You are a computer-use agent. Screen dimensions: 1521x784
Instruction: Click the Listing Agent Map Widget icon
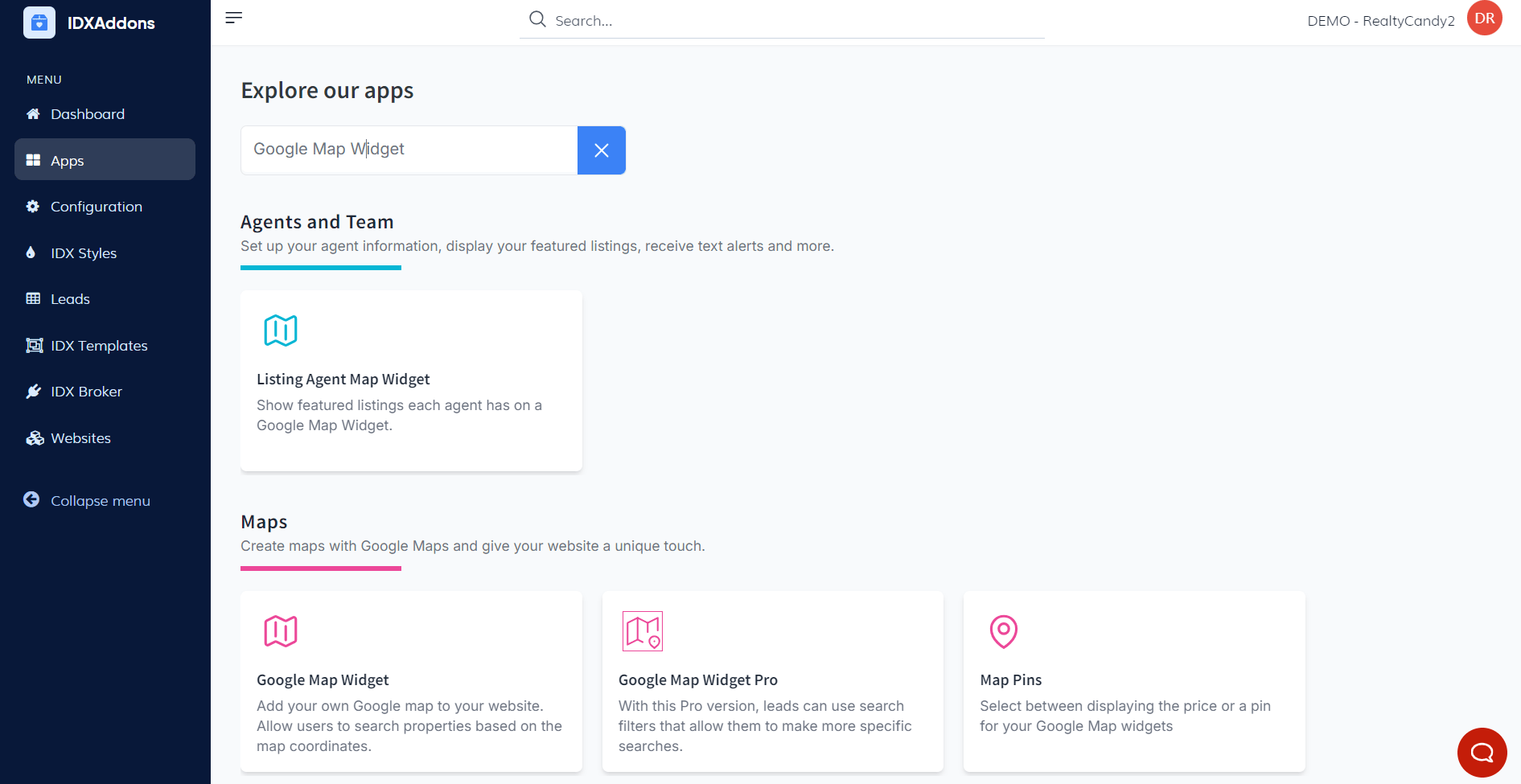pyautogui.click(x=281, y=330)
